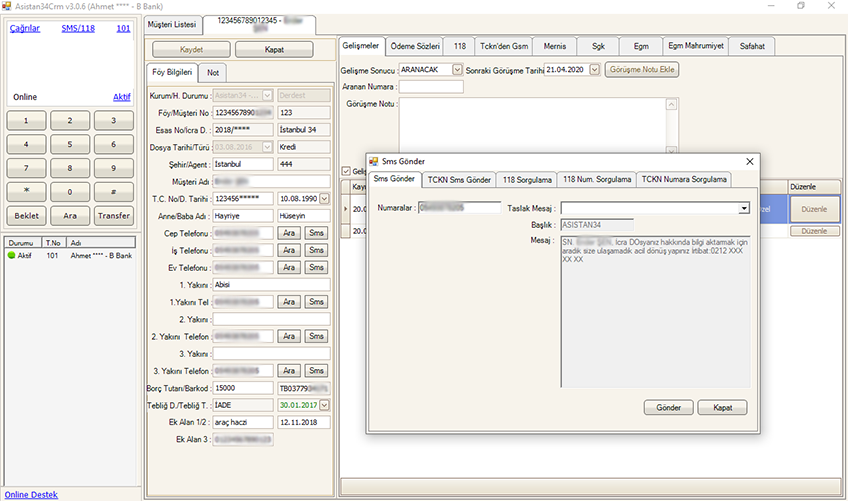Click Ara button for Ev Telefonu
This screenshot has width=848, height=501.
click(289, 268)
